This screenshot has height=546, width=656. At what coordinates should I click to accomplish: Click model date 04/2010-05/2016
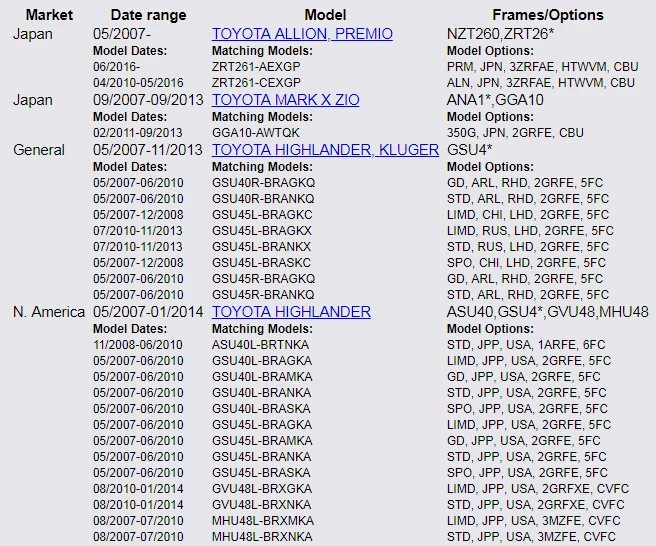(x=138, y=83)
